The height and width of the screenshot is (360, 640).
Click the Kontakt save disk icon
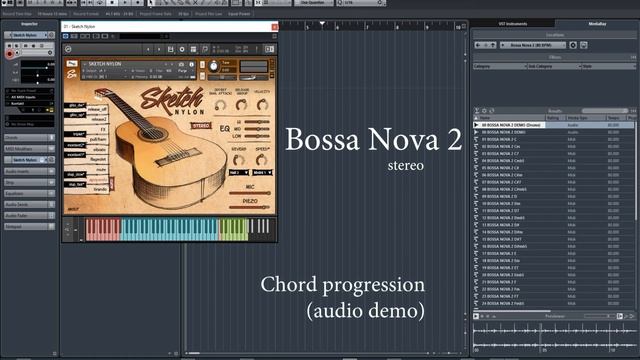tap(171, 49)
